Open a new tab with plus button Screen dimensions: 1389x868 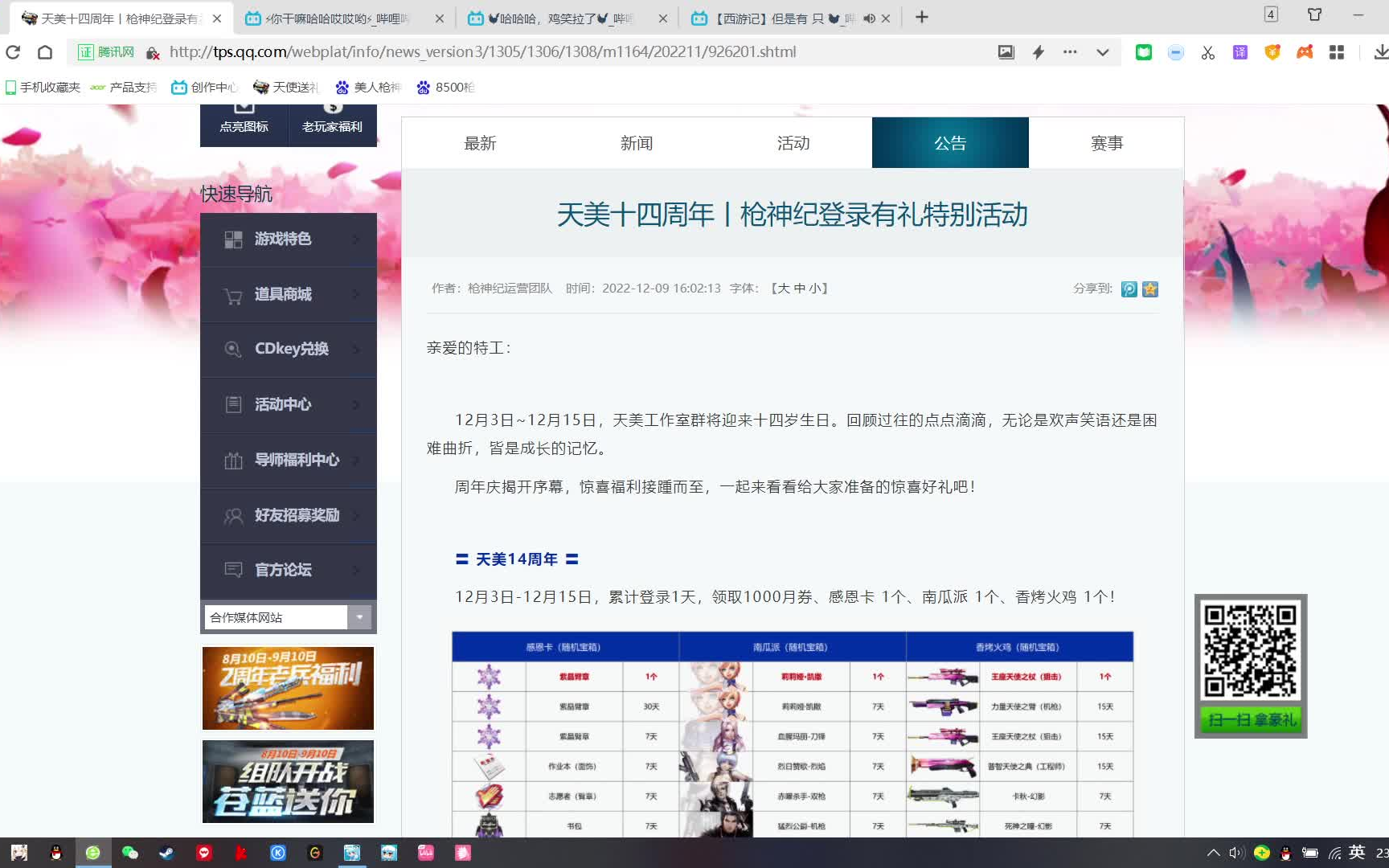coord(922,17)
